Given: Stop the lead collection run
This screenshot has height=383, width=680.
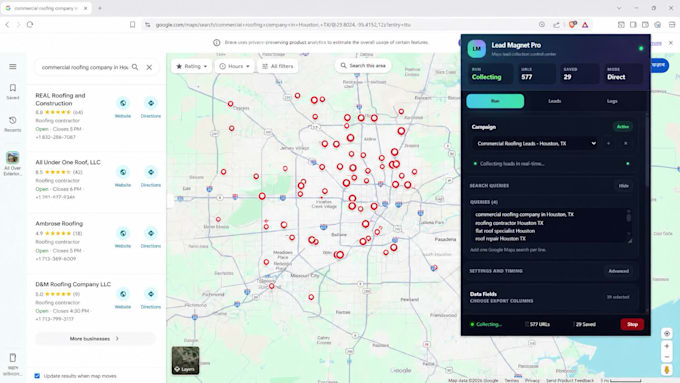Looking at the screenshot, I should [x=632, y=324].
